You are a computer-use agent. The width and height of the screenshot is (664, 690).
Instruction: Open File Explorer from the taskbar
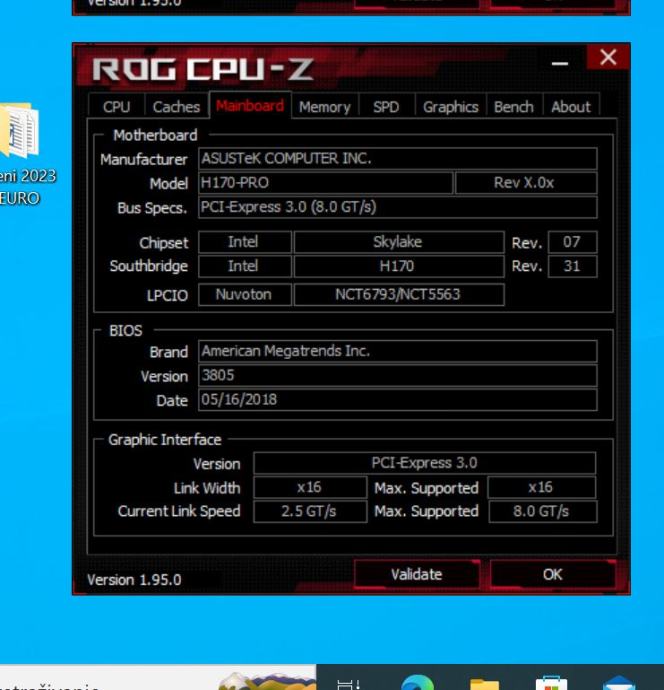click(484, 683)
